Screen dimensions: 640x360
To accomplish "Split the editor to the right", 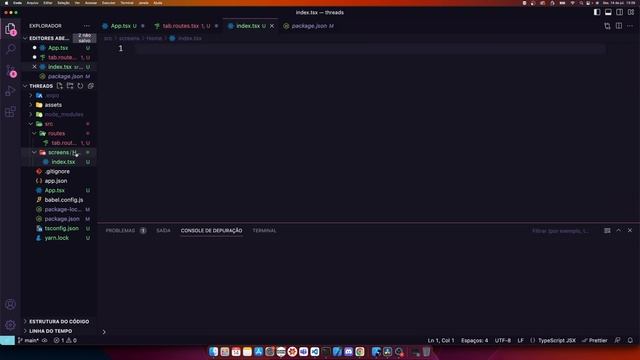I will [619, 26].
